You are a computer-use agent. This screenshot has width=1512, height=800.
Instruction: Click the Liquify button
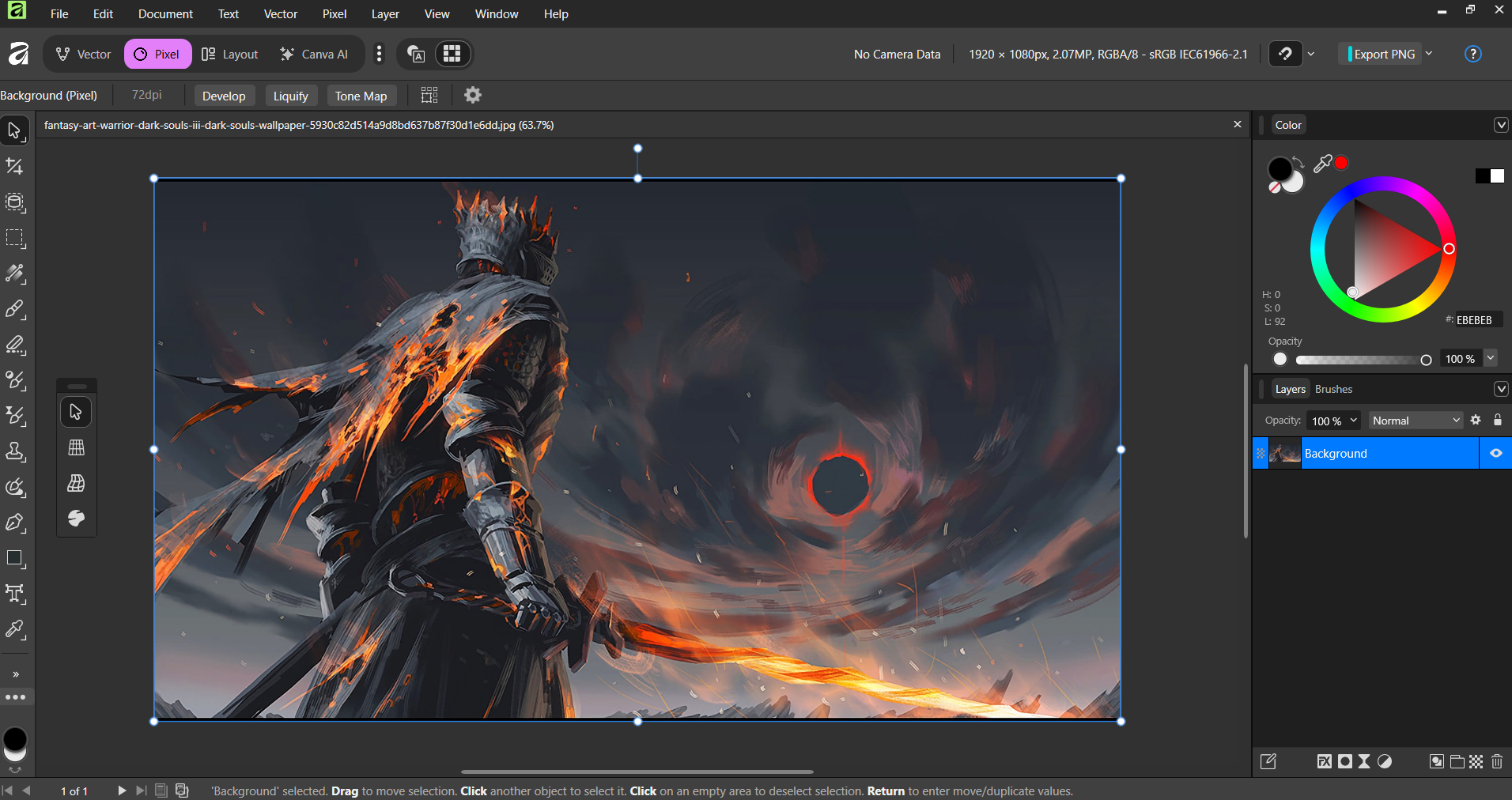(x=291, y=96)
